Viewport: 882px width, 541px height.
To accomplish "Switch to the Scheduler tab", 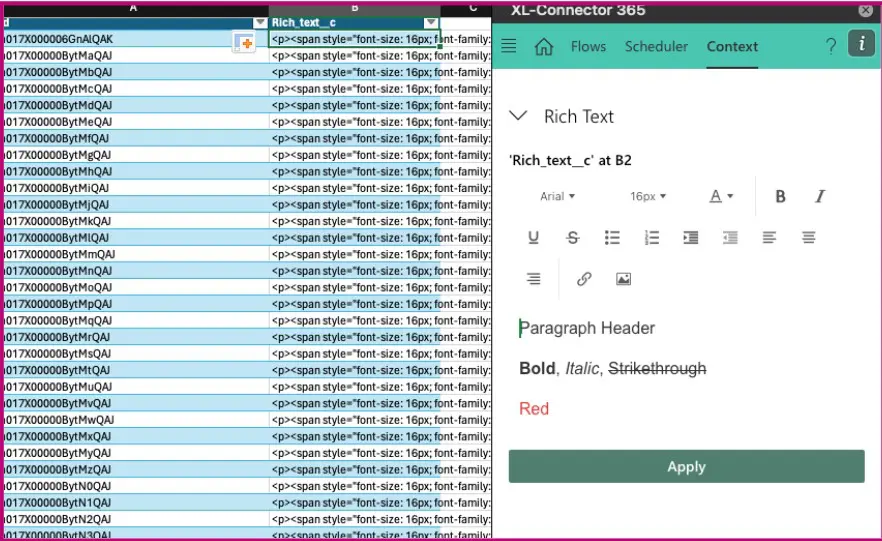I will pos(656,47).
